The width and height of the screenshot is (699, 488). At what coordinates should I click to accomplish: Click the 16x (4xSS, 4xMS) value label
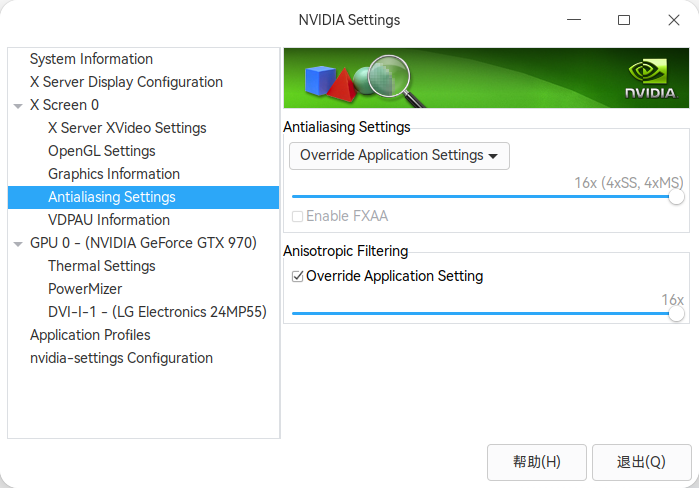click(629, 183)
